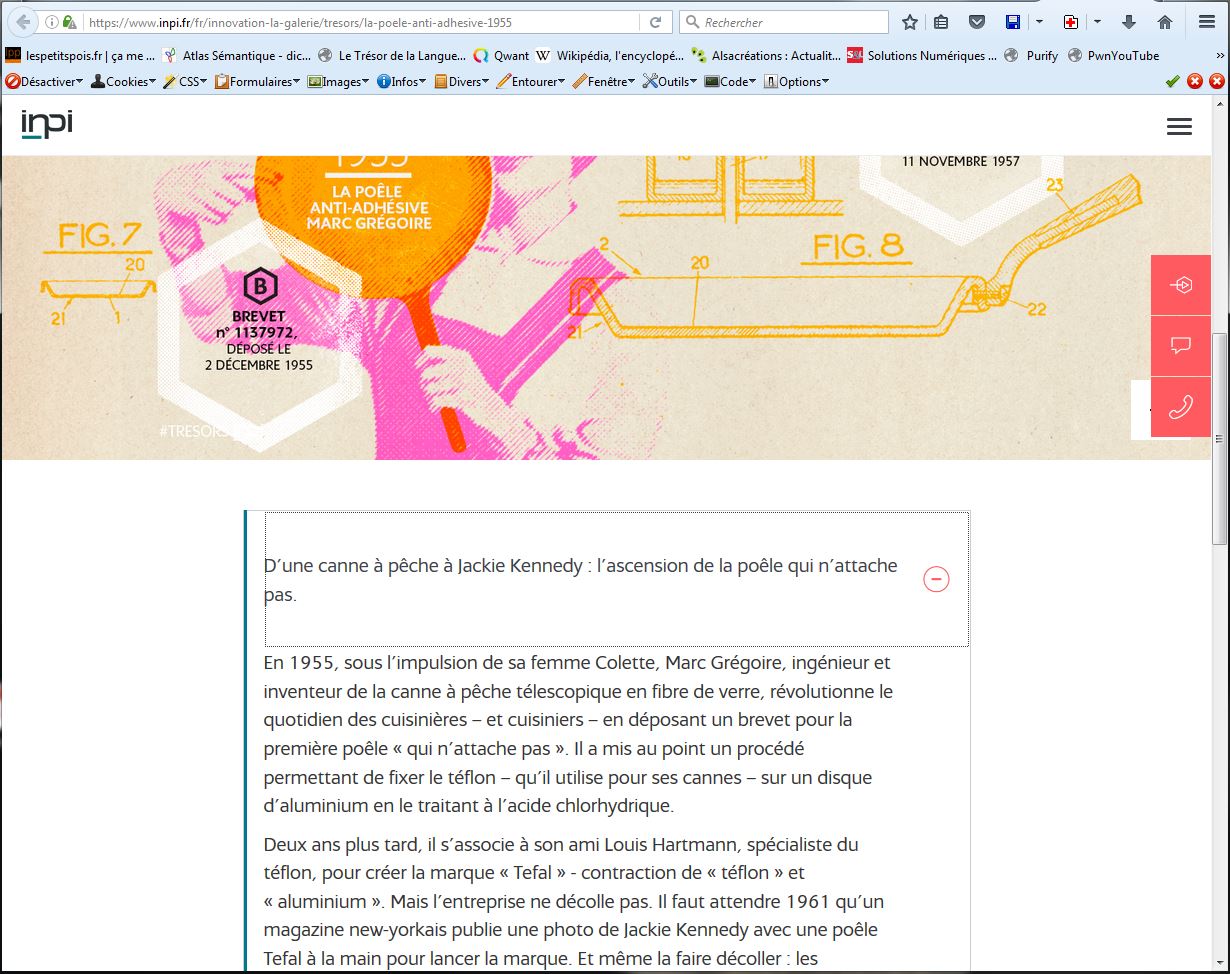This screenshot has height=974, width=1230.
Task: Click the INPI logo
Action: click(x=47, y=125)
